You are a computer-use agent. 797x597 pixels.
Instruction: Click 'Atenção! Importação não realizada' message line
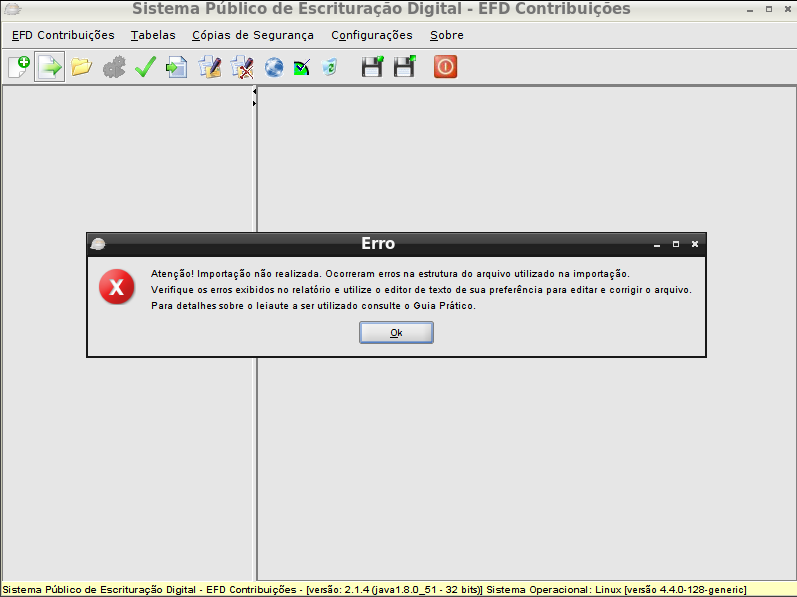tap(390, 274)
